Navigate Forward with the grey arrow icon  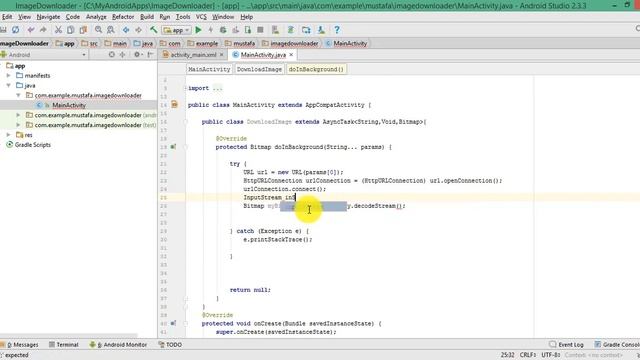[138, 30]
